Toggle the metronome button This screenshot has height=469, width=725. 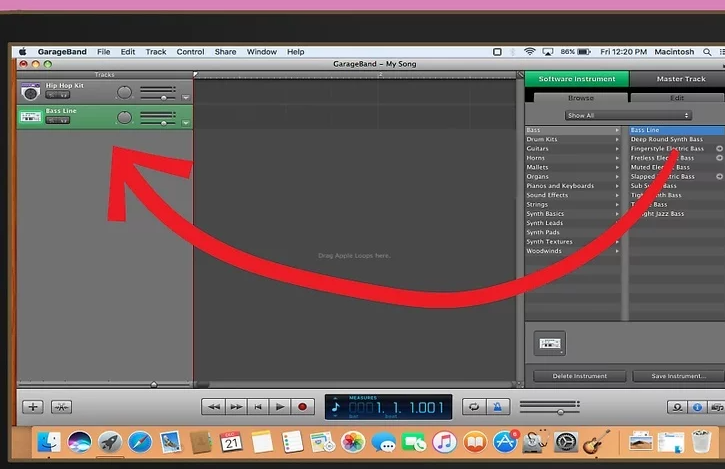[498, 407]
